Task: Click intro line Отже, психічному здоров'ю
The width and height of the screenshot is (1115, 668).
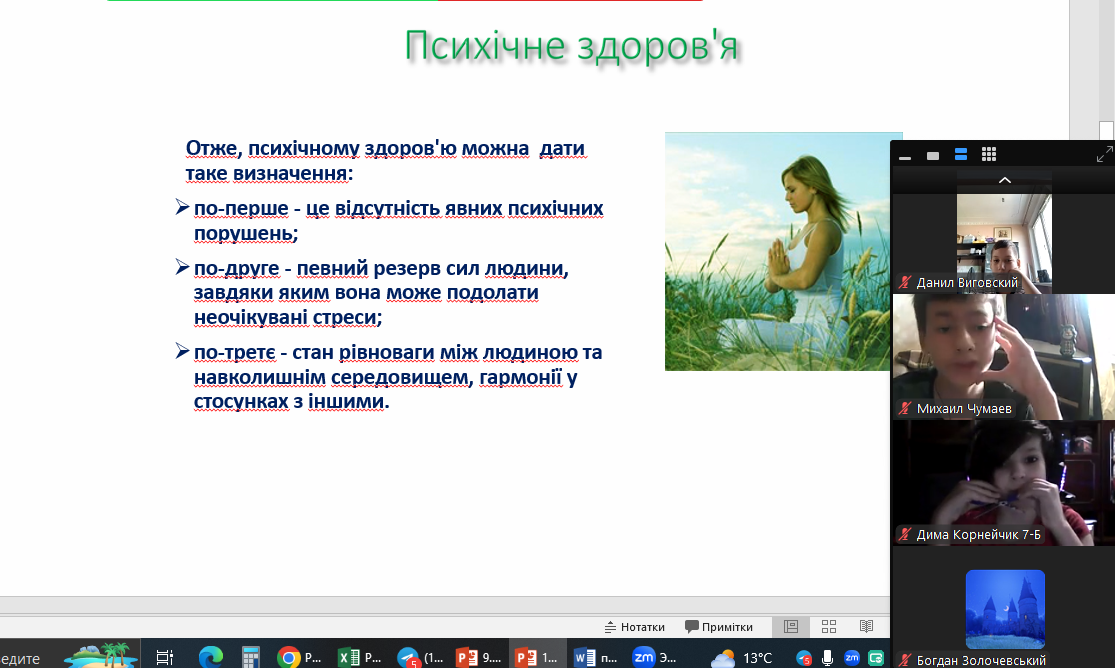Action: click(386, 160)
